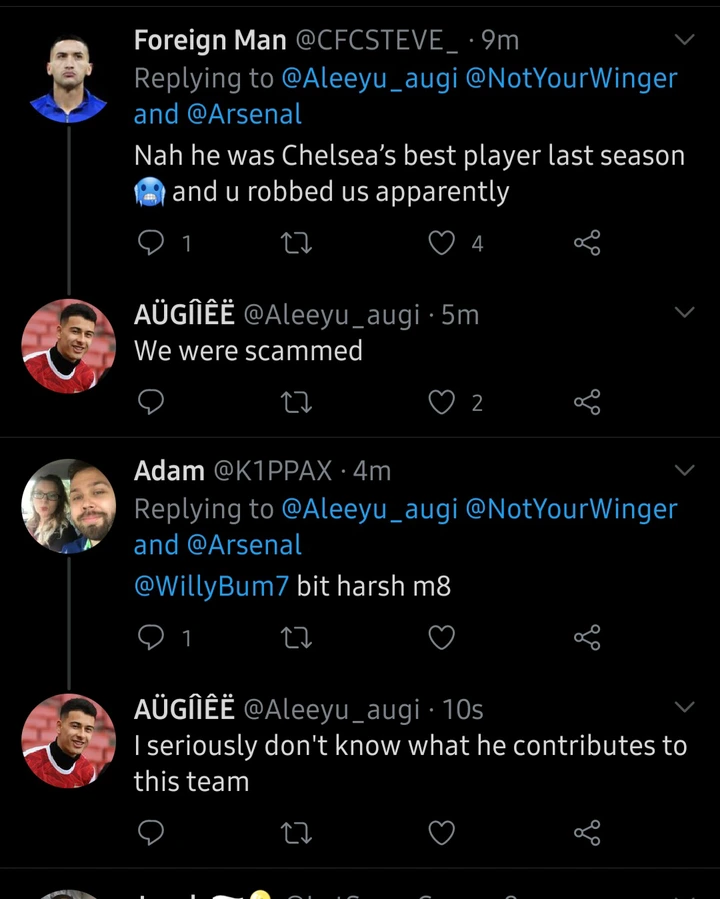Reply to the 'We were scammed' tweet
The height and width of the screenshot is (899, 720).
click(x=151, y=402)
